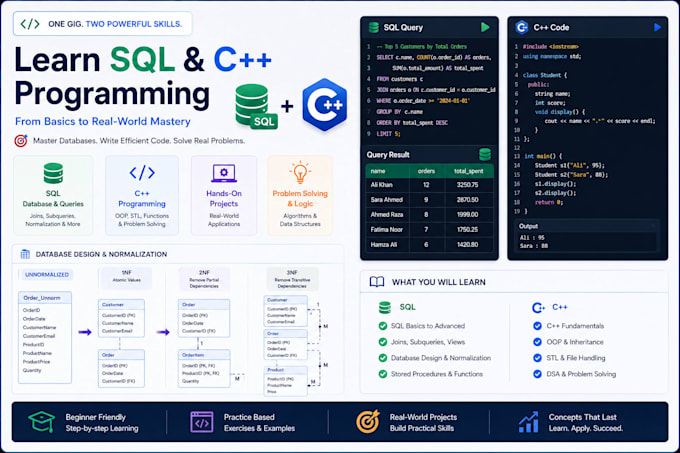Click the code brackets icon in top badge
This screenshot has width=680, height=453.
pos(30,24)
